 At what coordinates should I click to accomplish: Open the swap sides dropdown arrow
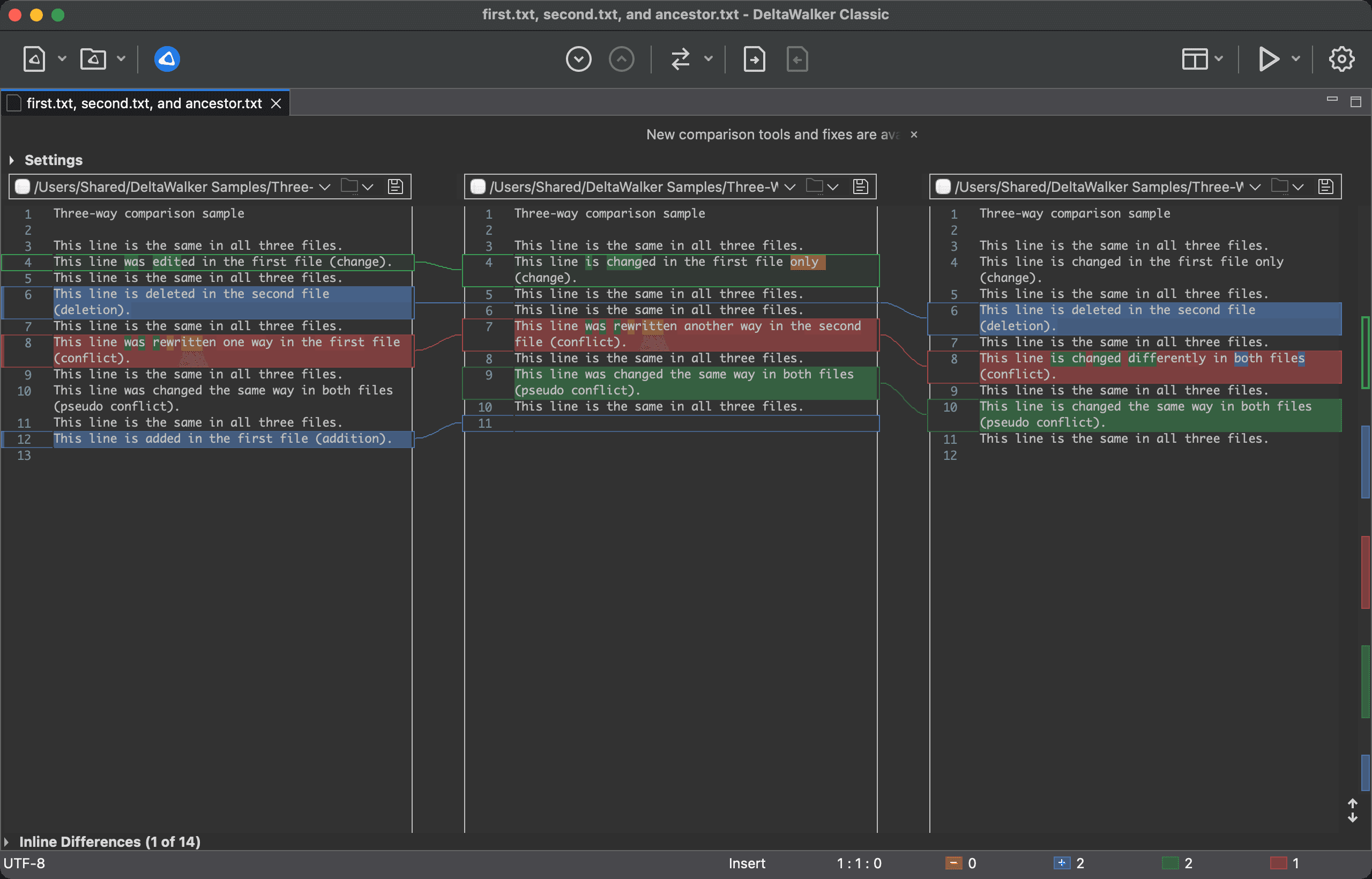(709, 59)
